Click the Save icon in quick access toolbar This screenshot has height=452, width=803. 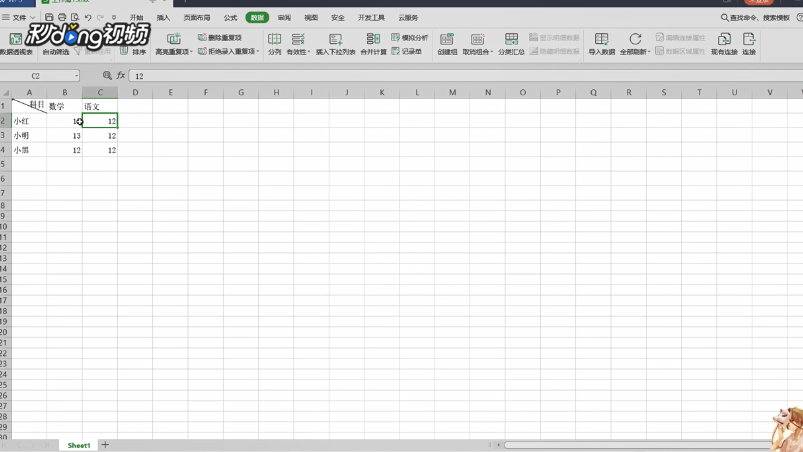pyautogui.click(x=49, y=17)
